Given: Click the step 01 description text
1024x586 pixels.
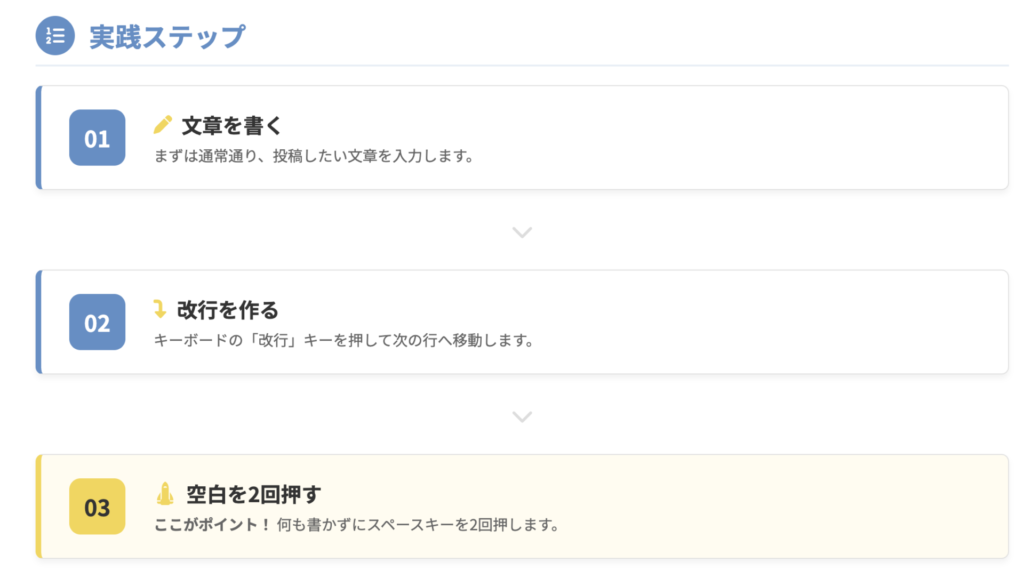Looking at the screenshot, I should click(314, 156).
